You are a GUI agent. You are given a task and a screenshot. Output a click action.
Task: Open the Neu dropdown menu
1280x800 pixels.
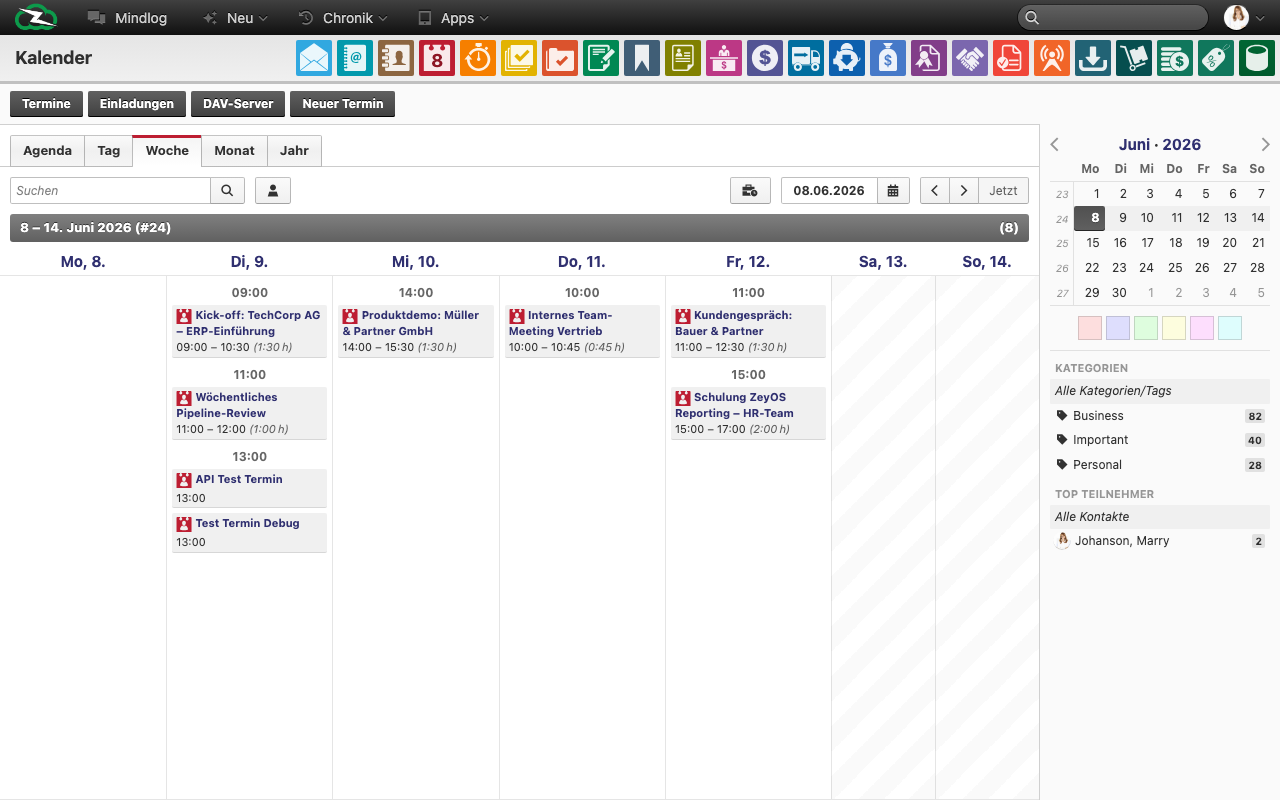point(236,18)
